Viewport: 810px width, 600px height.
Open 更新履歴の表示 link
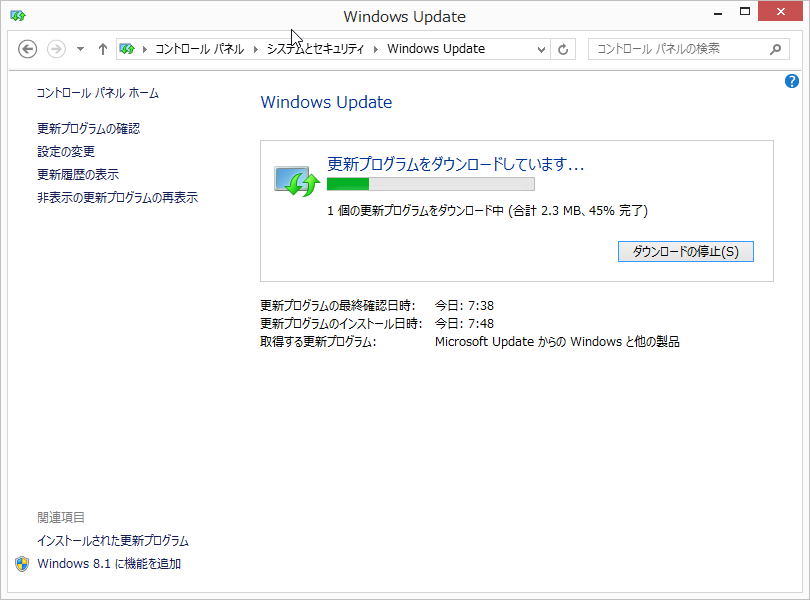pyautogui.click(x=78, y=174)
